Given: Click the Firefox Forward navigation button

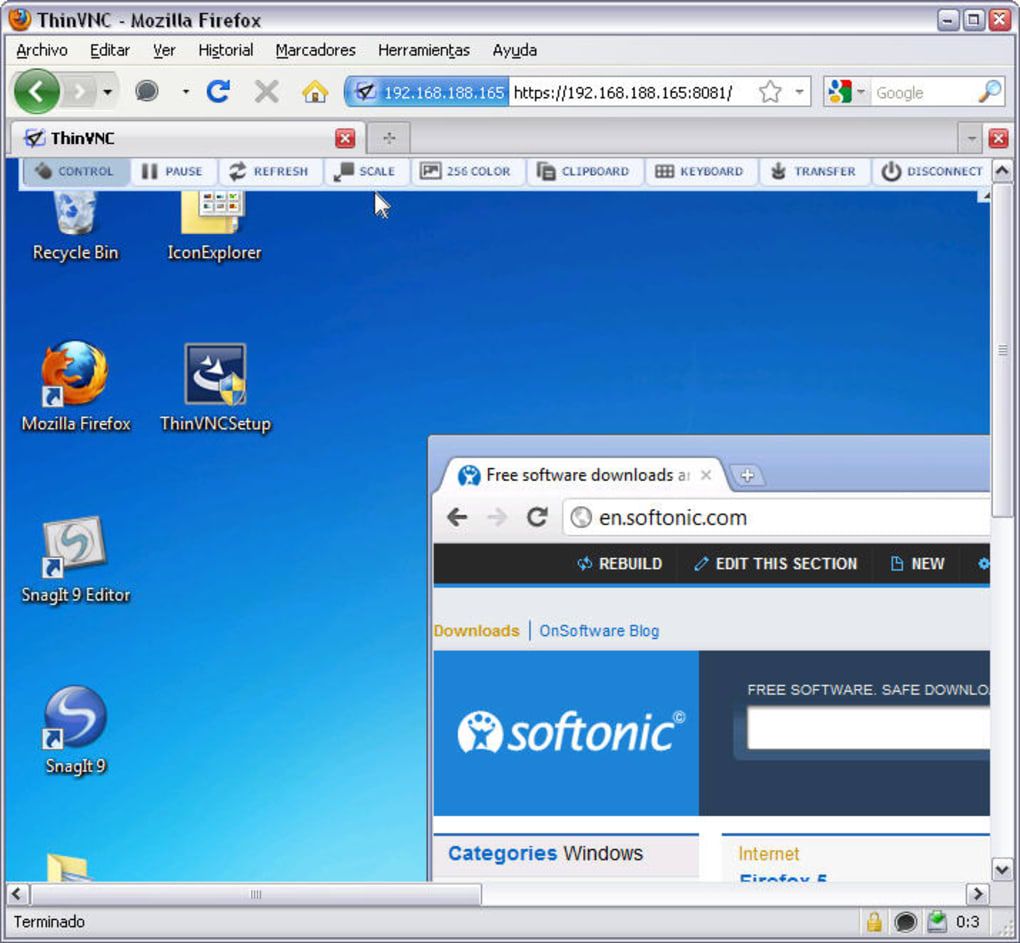Looking at the screenshot, I should pyautogui.click(x=79, y=92).
